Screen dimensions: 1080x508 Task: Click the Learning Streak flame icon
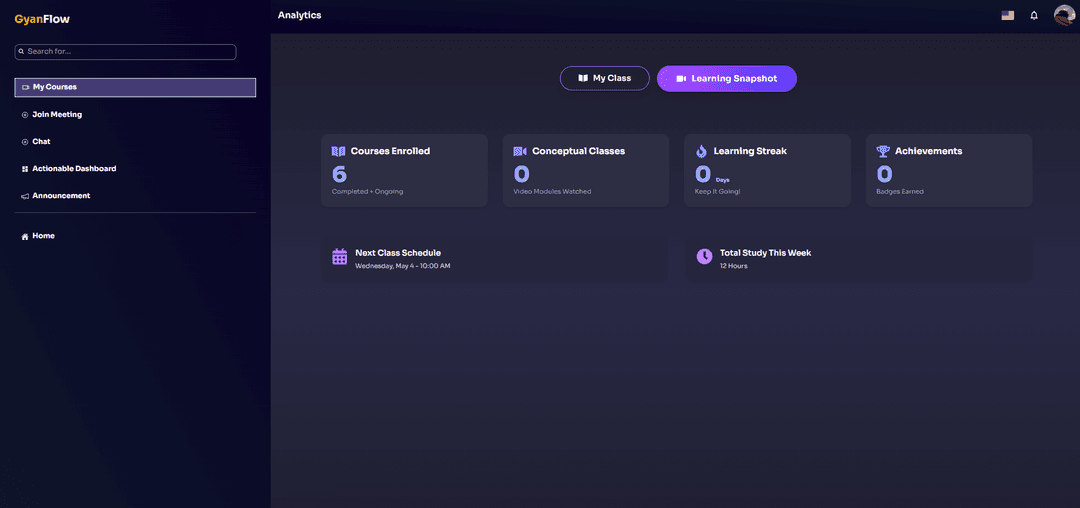pyautogui.click(x=701, y=151)
